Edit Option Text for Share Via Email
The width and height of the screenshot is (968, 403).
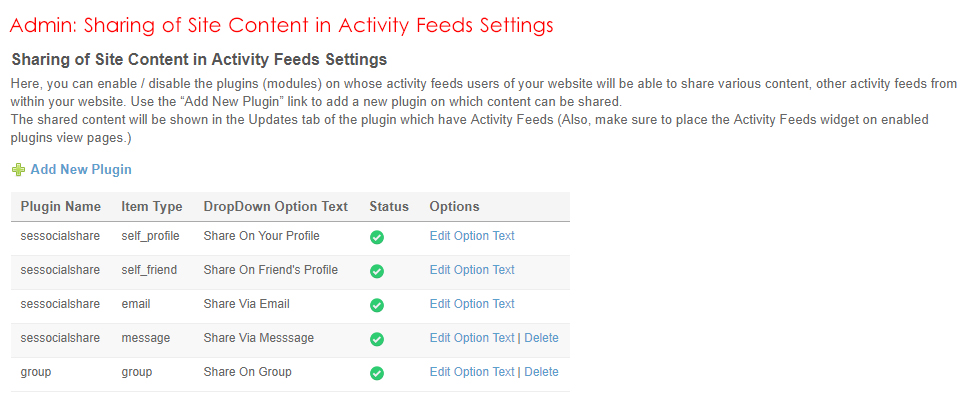[472, 304]
